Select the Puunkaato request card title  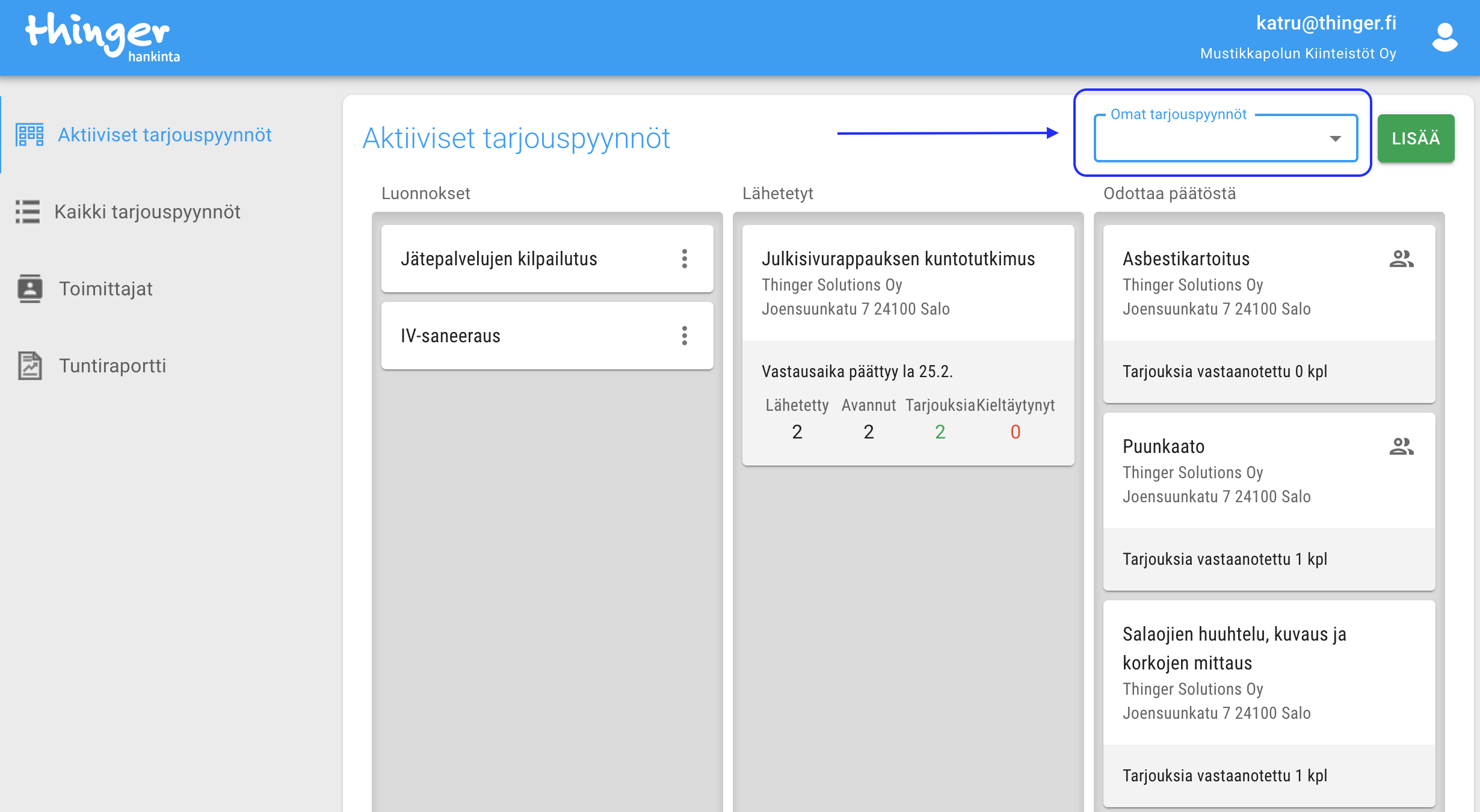1163,446
